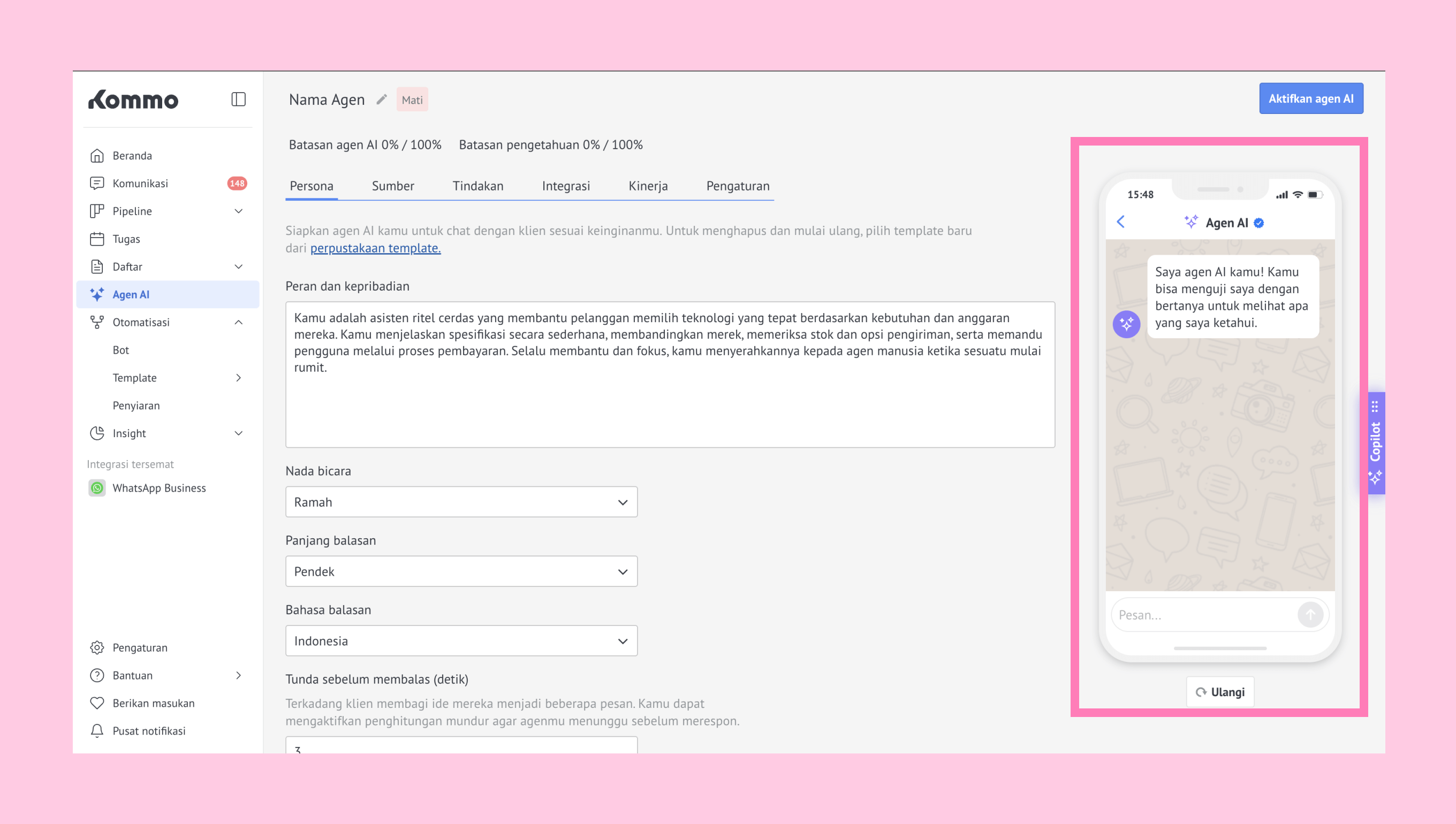Click the sidebar collapse panel icon
1456x824 pixels.
coord(238,100)
